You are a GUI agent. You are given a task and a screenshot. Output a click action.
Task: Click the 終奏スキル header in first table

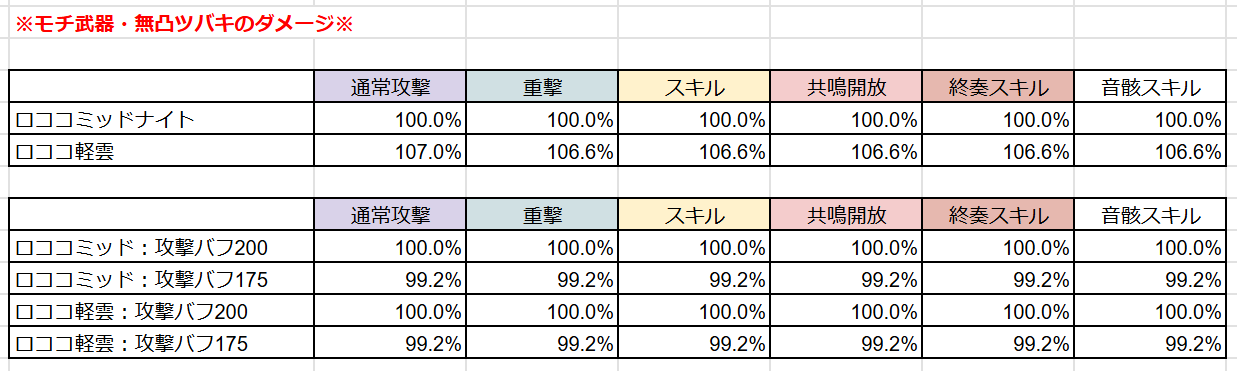coord(998,87)
